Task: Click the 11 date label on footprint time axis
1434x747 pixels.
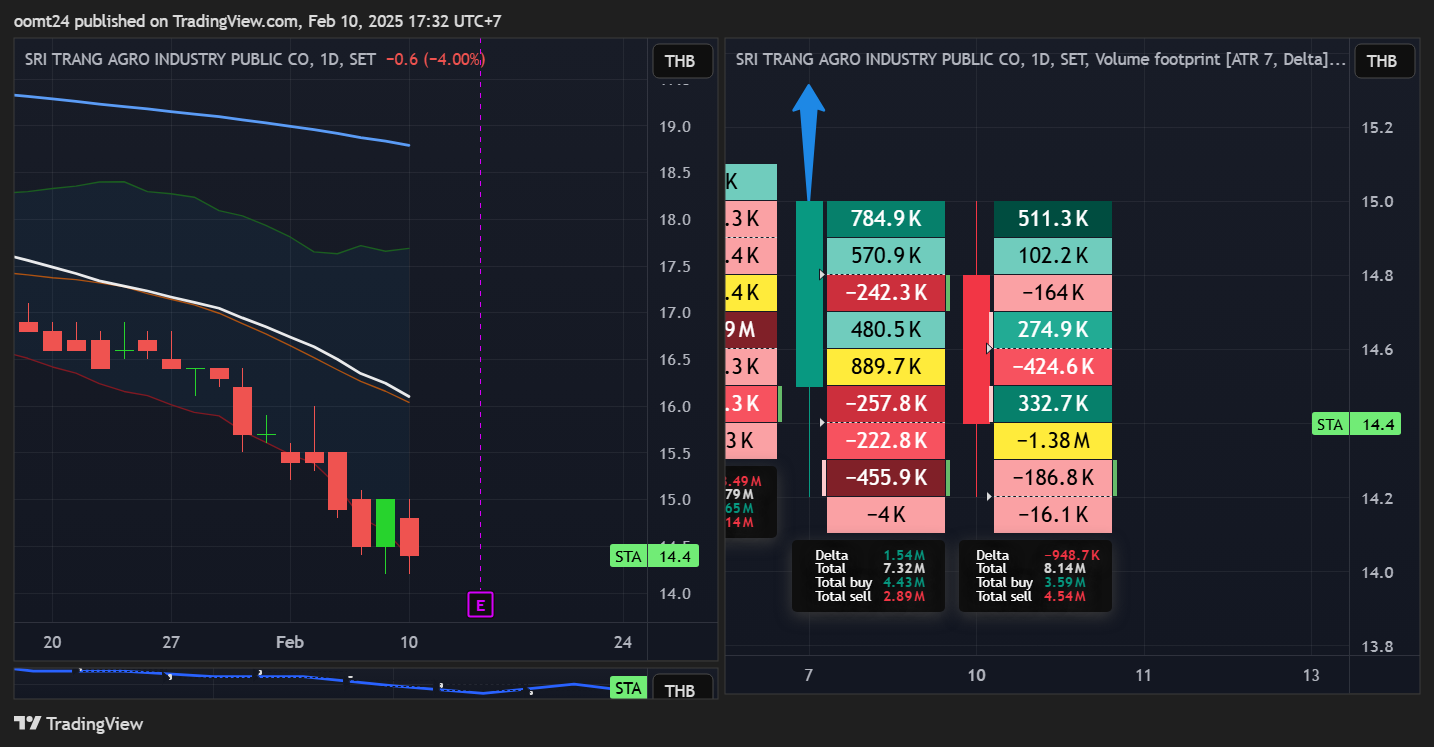Action: click(x=1143, y=675)
